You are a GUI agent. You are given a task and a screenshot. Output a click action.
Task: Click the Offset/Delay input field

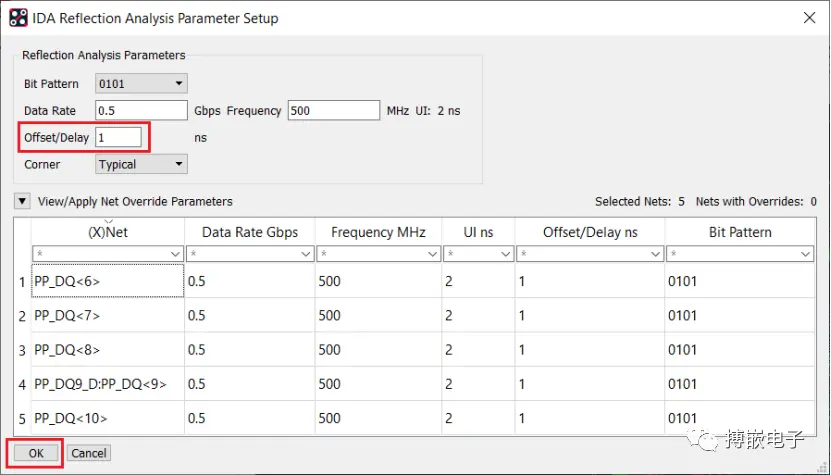[119, 137]
